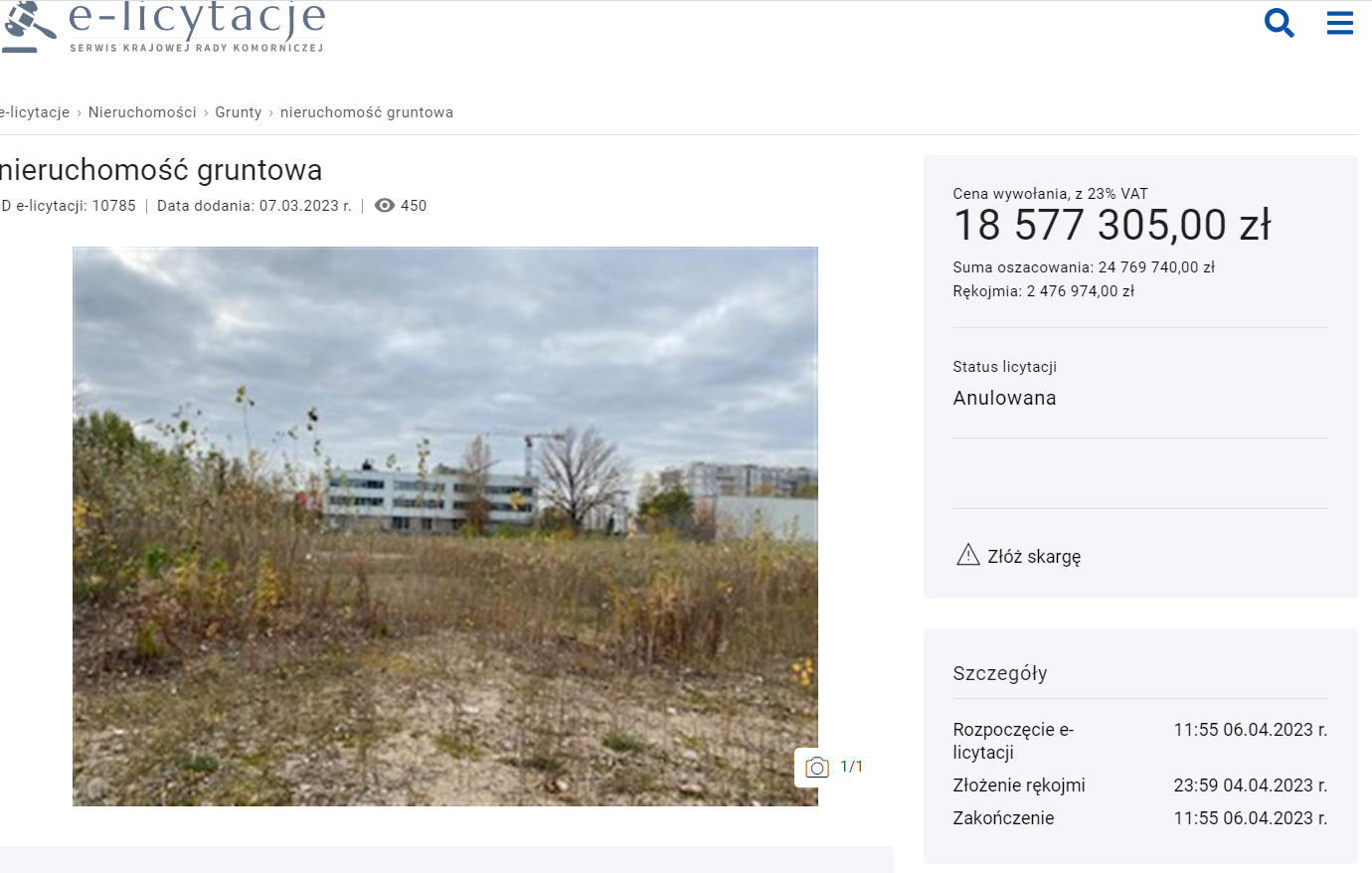Go to e-licytacje breadcrumb

(x=35, y=112)
